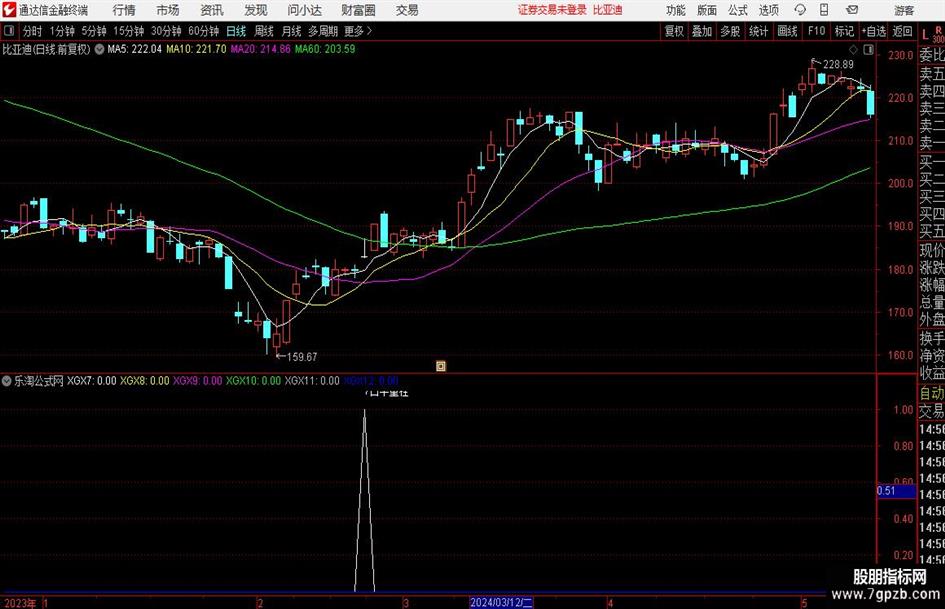Open the 财富圈 menu
This screenshot has height=609, width=945.
(x=358, y=10)
